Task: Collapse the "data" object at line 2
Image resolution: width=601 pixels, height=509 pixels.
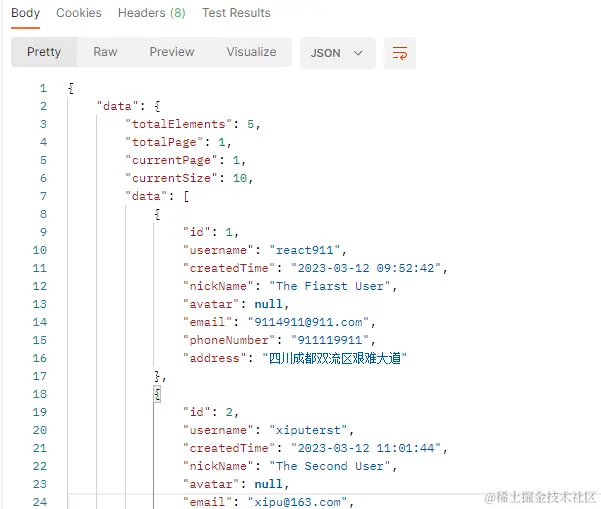Action: point(157,106)
